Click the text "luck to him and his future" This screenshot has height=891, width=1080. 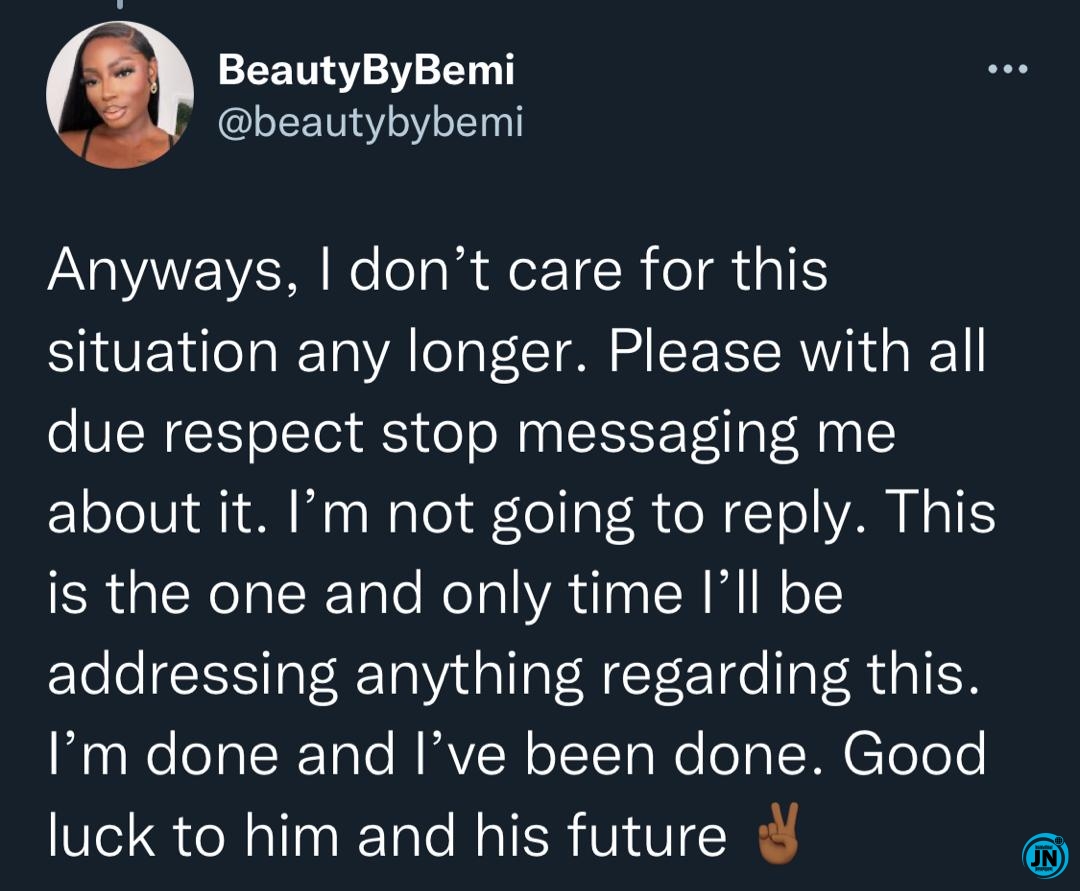coord(387,835)
